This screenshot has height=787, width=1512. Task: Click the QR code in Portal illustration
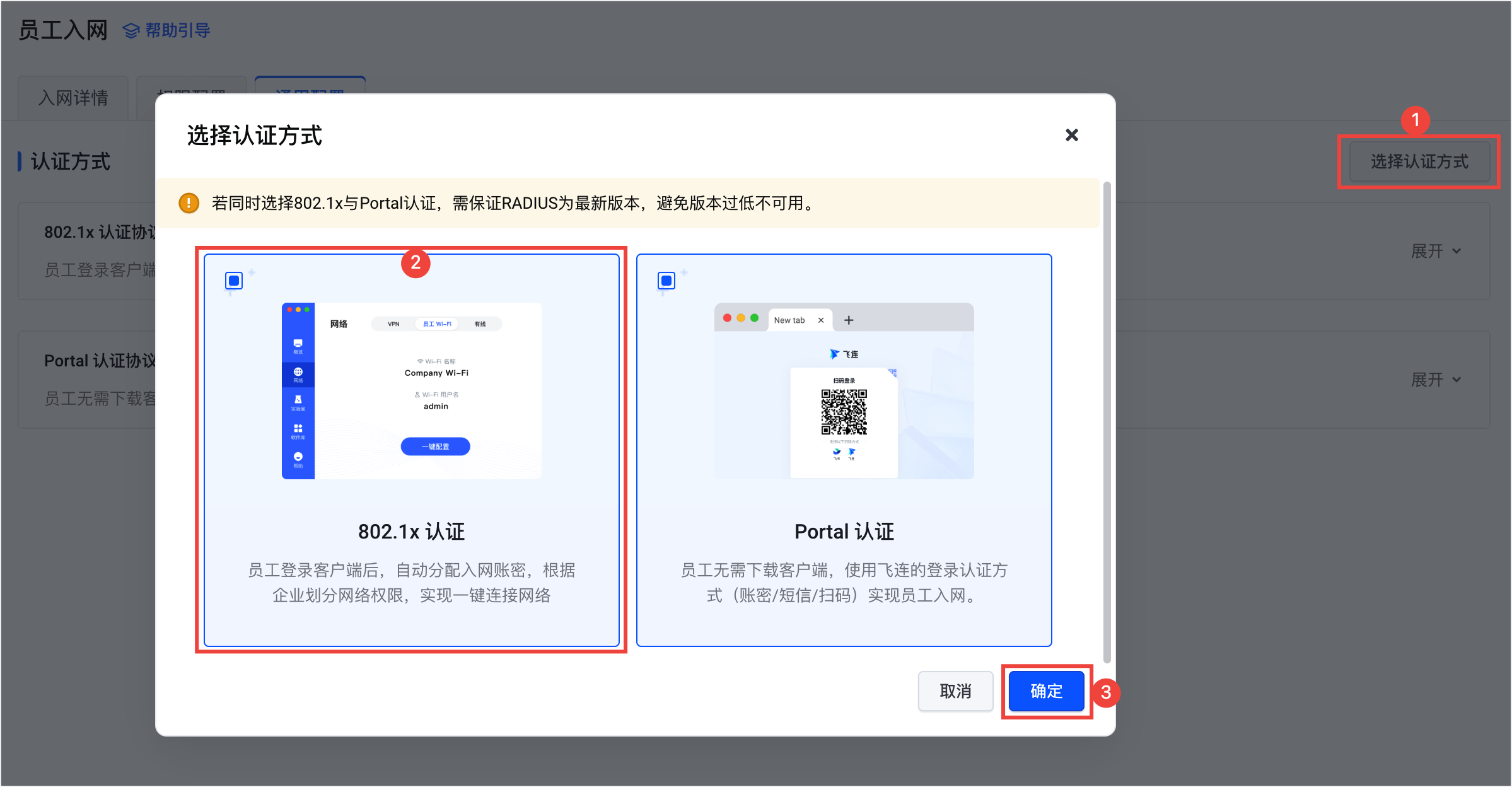click(x=844, y=412)
